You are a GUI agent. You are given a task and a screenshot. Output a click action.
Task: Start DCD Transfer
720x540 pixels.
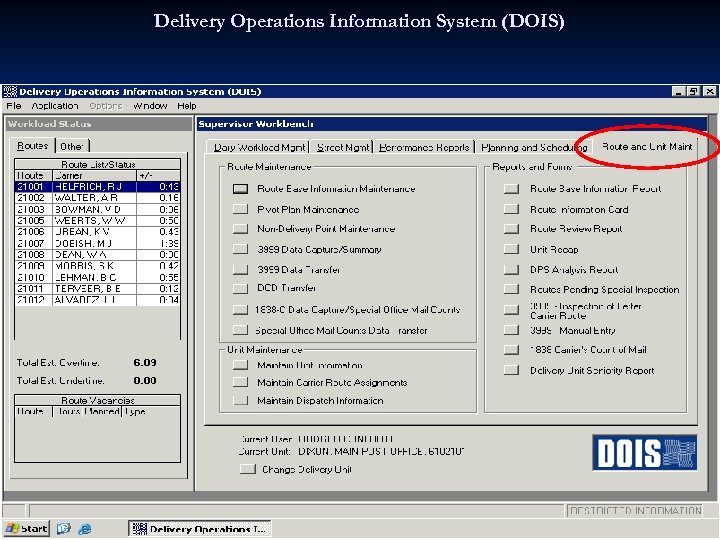click(x=240, y=288)
